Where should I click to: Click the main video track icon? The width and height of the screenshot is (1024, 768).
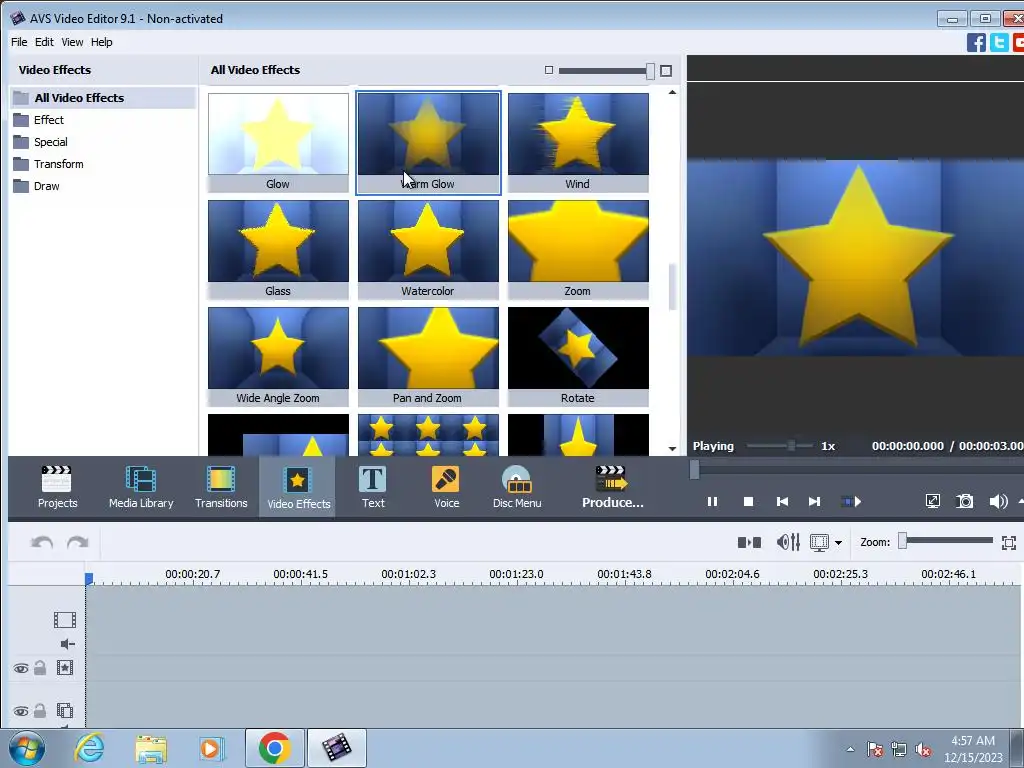tap(65, 620)
